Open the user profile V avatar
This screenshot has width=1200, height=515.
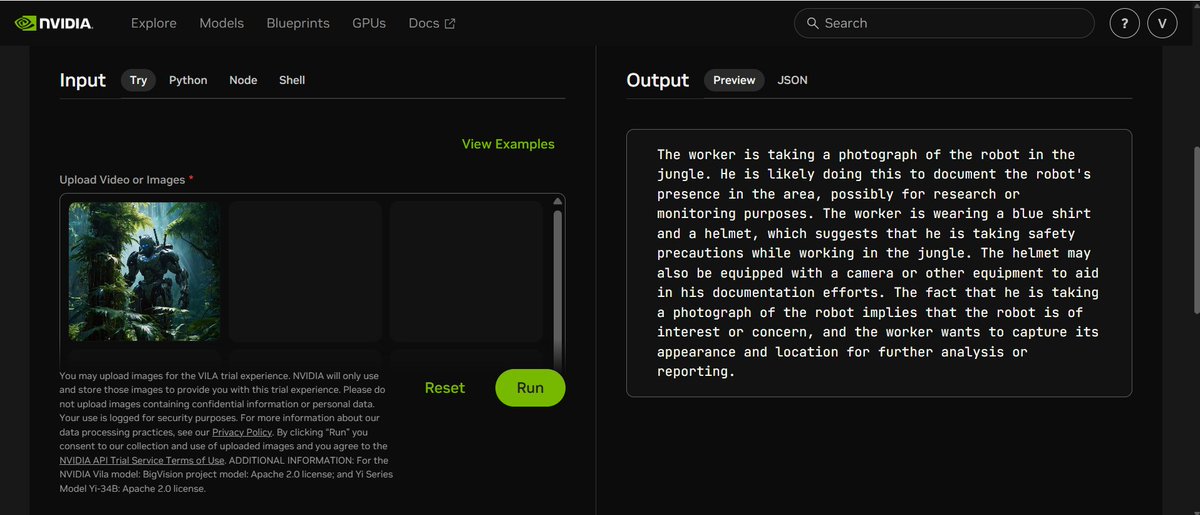(x=1162, y=23)
